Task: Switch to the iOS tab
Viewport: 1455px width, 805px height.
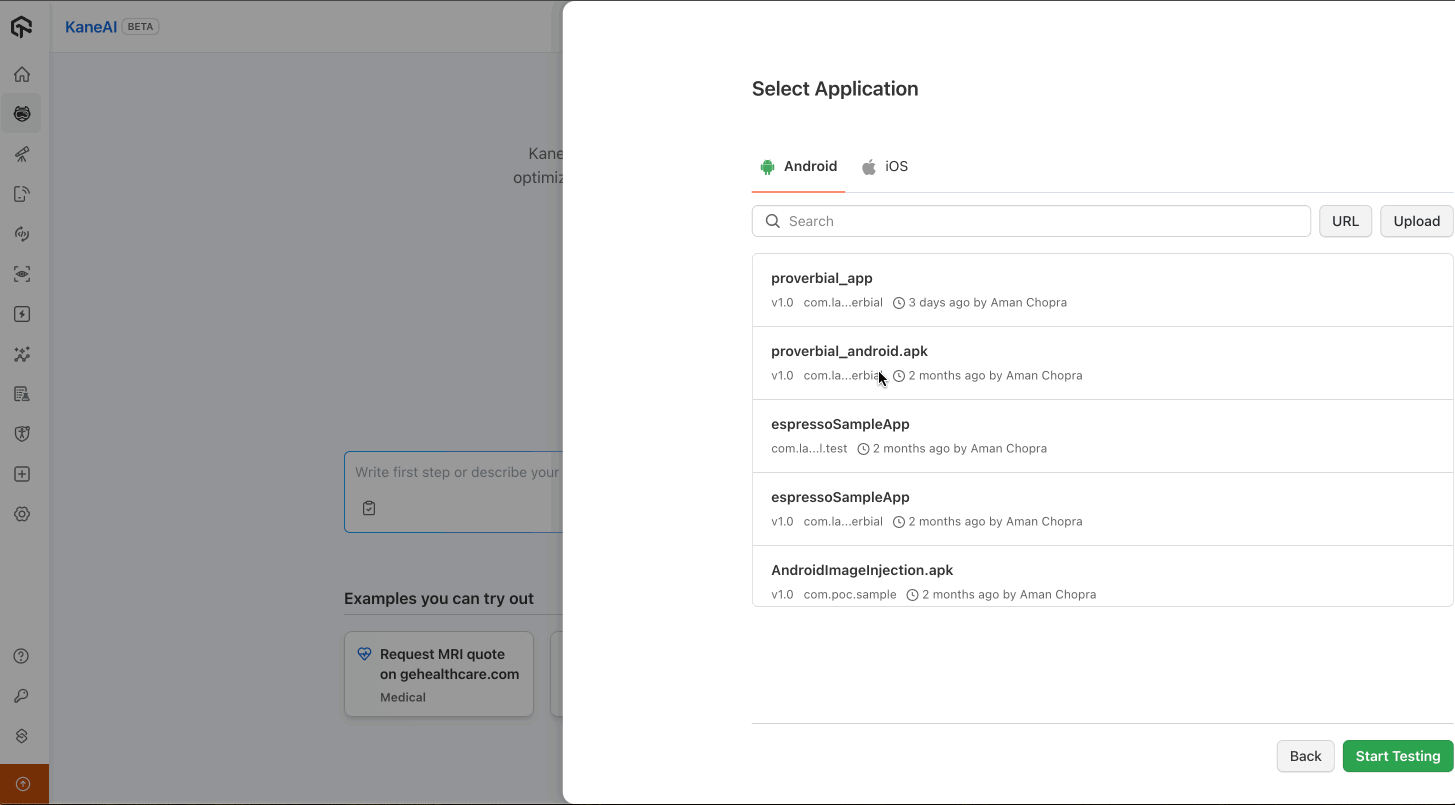Action: tap(885, 167)
